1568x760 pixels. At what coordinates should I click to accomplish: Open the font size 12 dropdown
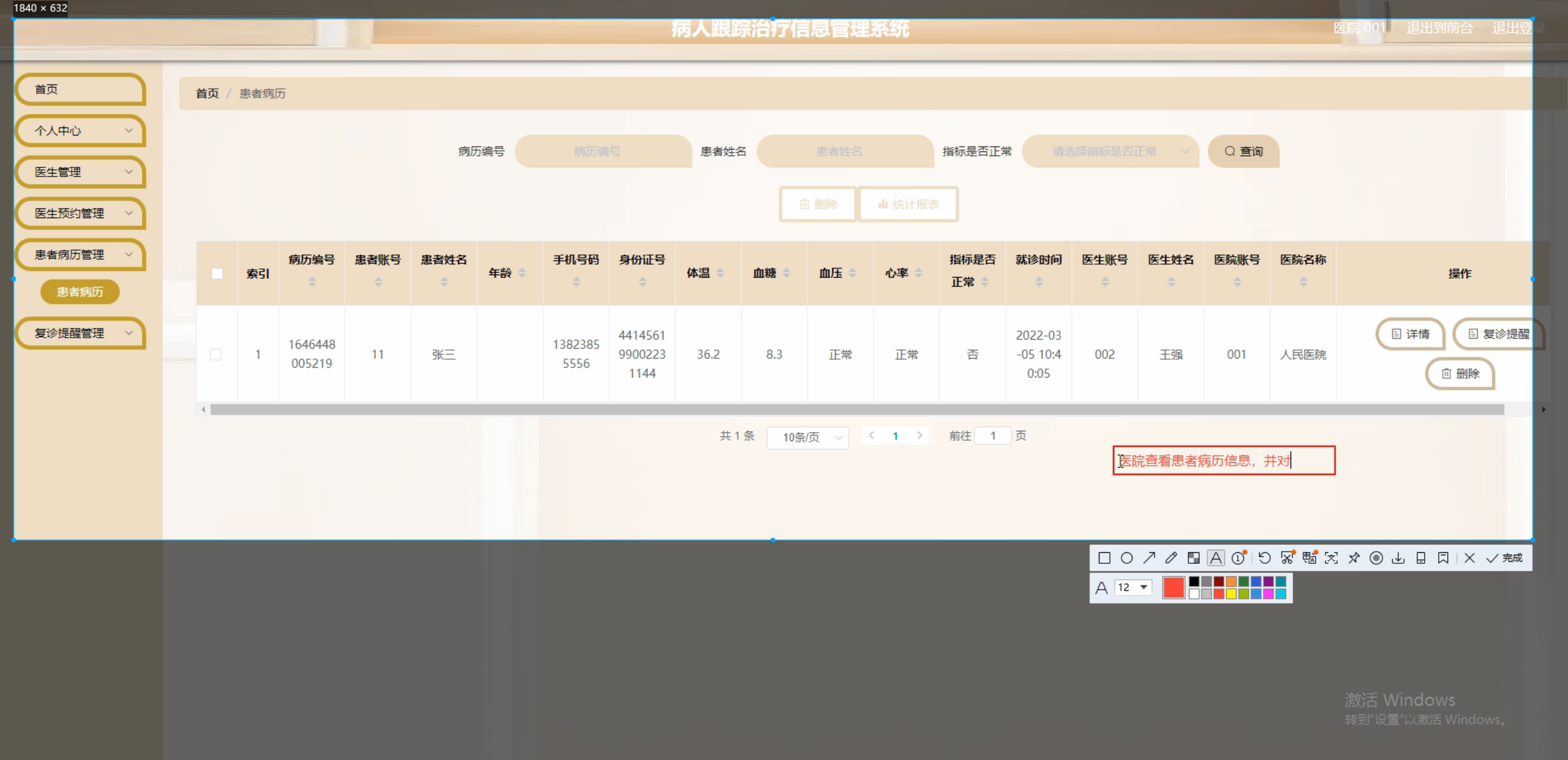pos(1133,587)
